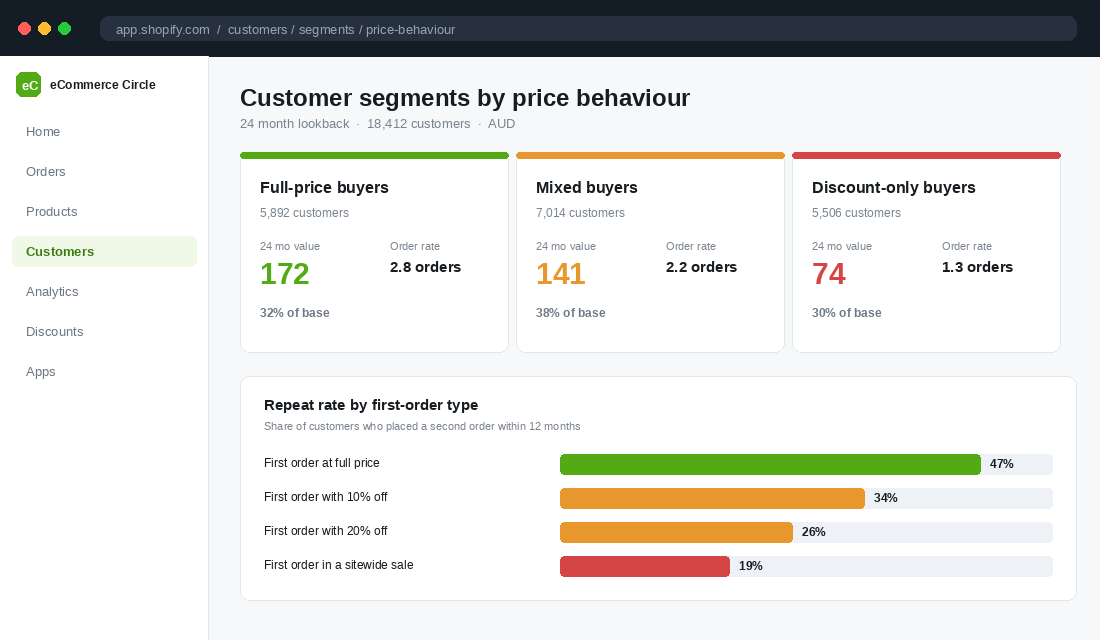The width and height of the screenshot is (1100, 640).
Task: Click the 26% percentage label
Action: point(813,532)
